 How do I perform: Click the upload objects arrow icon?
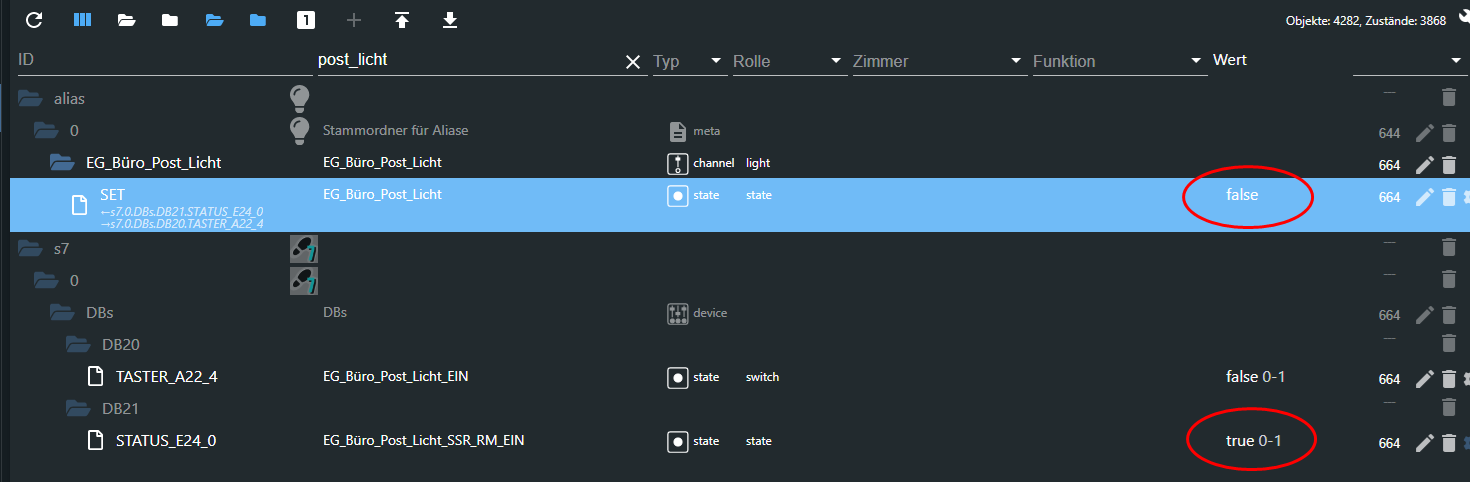tap(402, 20)
